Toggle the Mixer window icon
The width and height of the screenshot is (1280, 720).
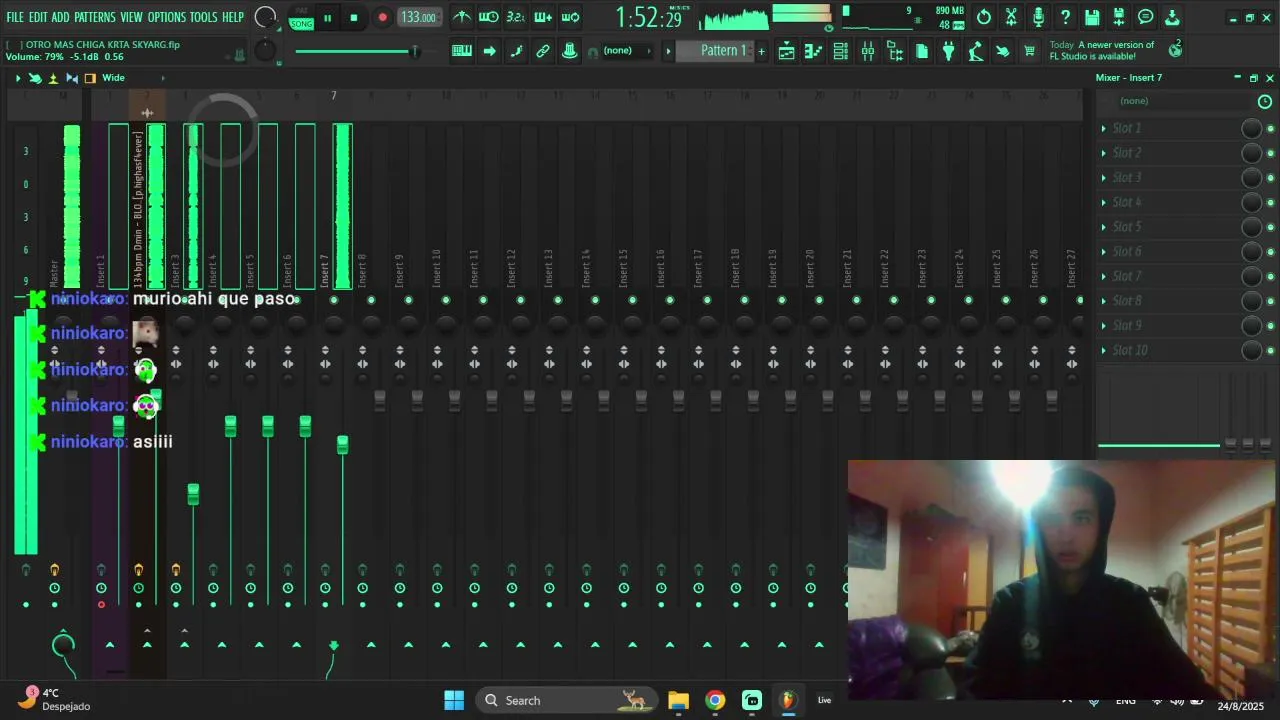(x=868, y=51)
